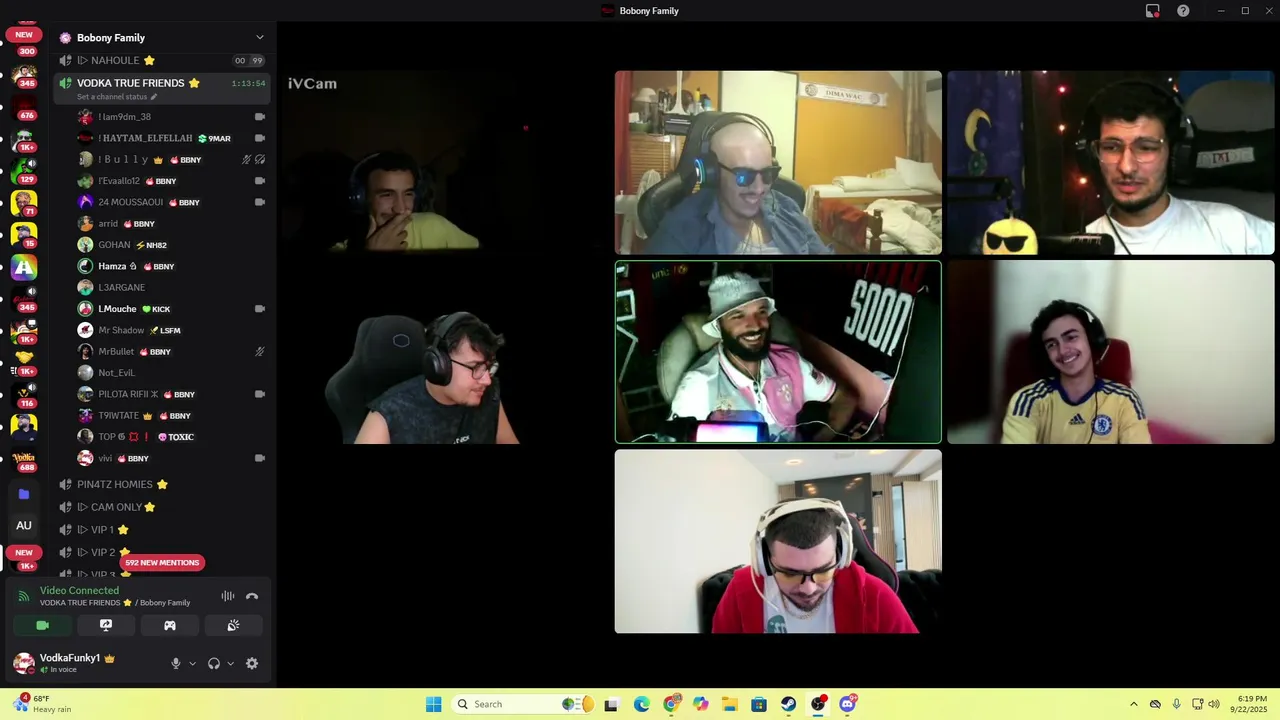Screen dimensions: 1280x720
Task: Start an activity with the gamepad button
Action: (x=170, y=625)
